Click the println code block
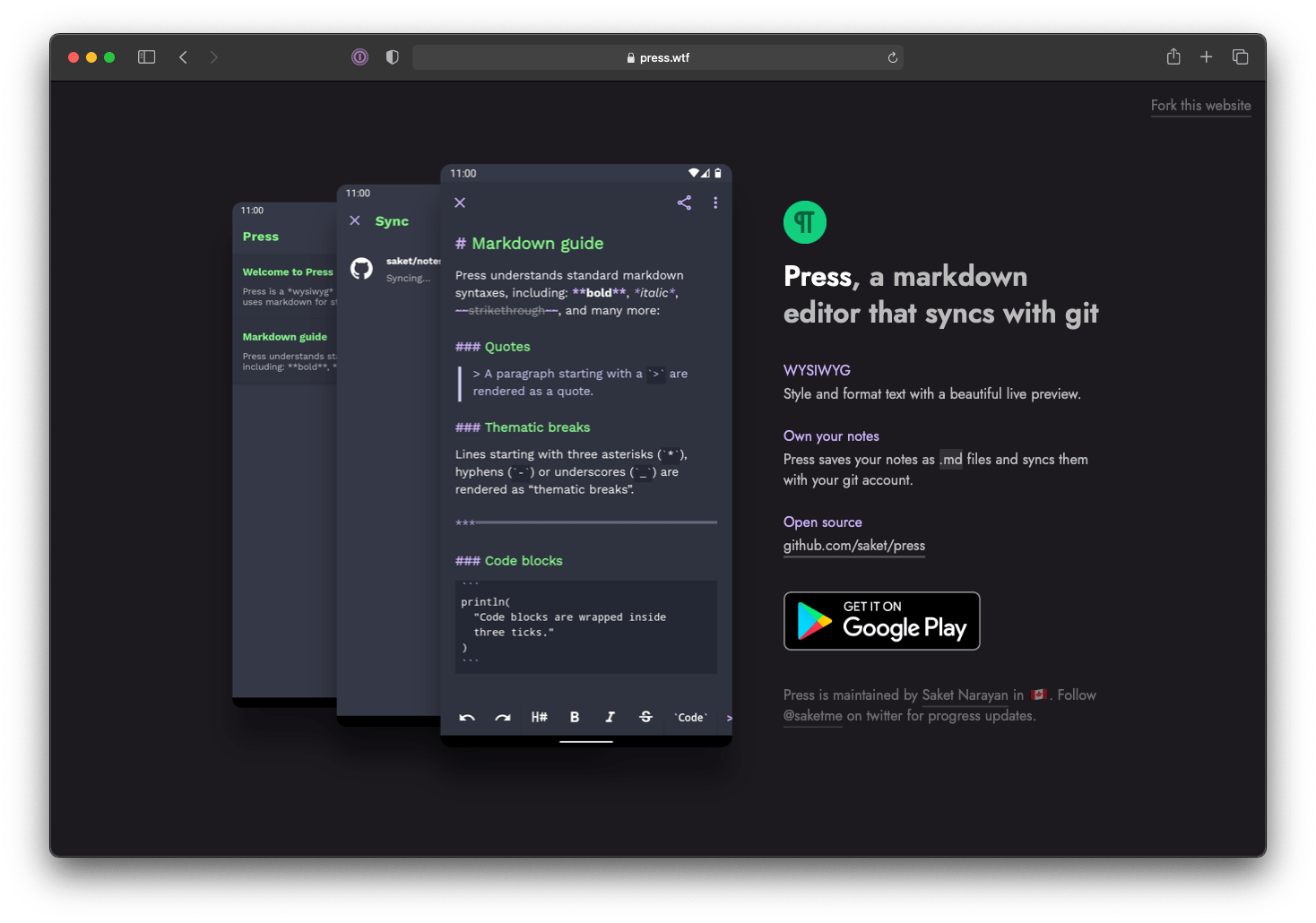The width and height of the screenshot is (1316, 923). [586, 626]
